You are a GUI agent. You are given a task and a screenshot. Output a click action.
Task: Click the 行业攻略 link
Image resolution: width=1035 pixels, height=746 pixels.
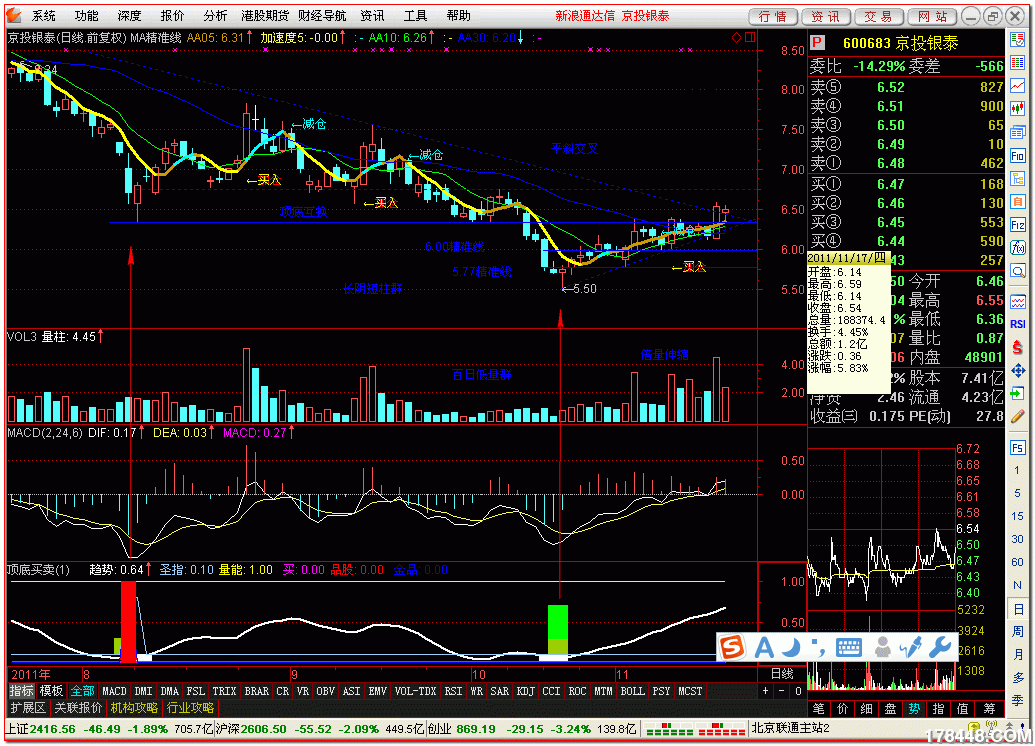(190, 708)
